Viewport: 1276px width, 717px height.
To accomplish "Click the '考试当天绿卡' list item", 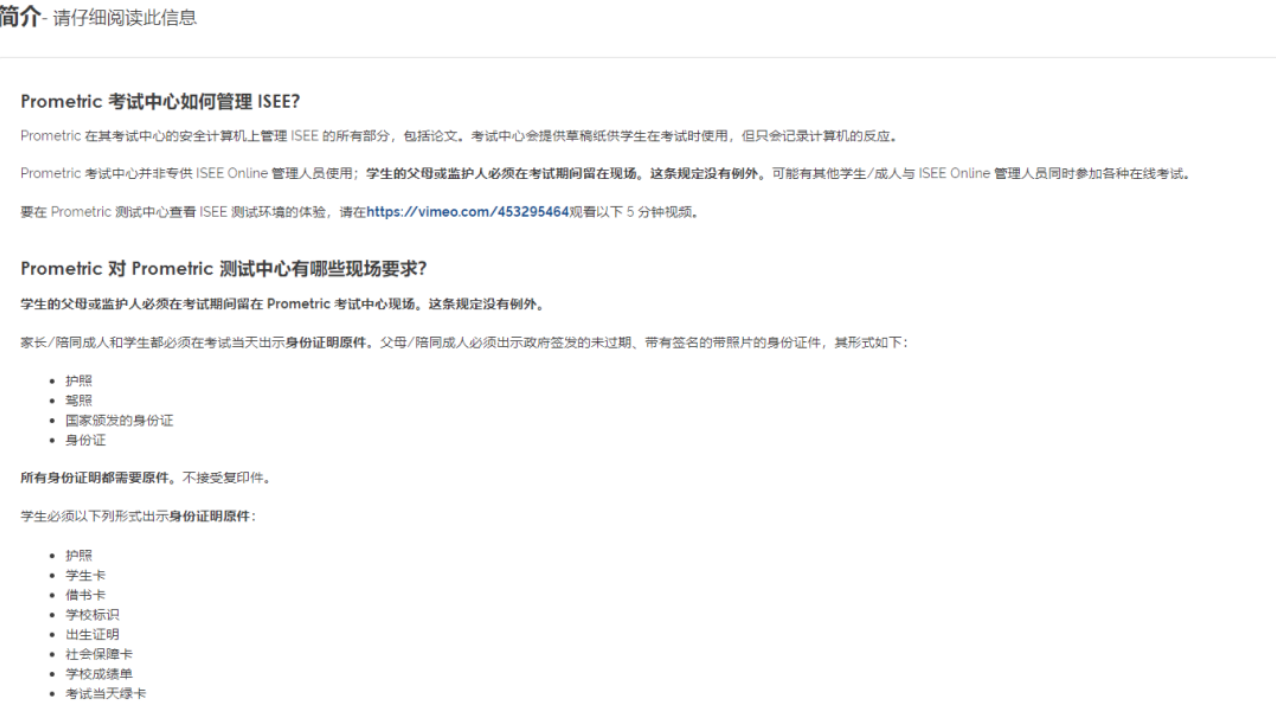I will [x=106, y=693].
